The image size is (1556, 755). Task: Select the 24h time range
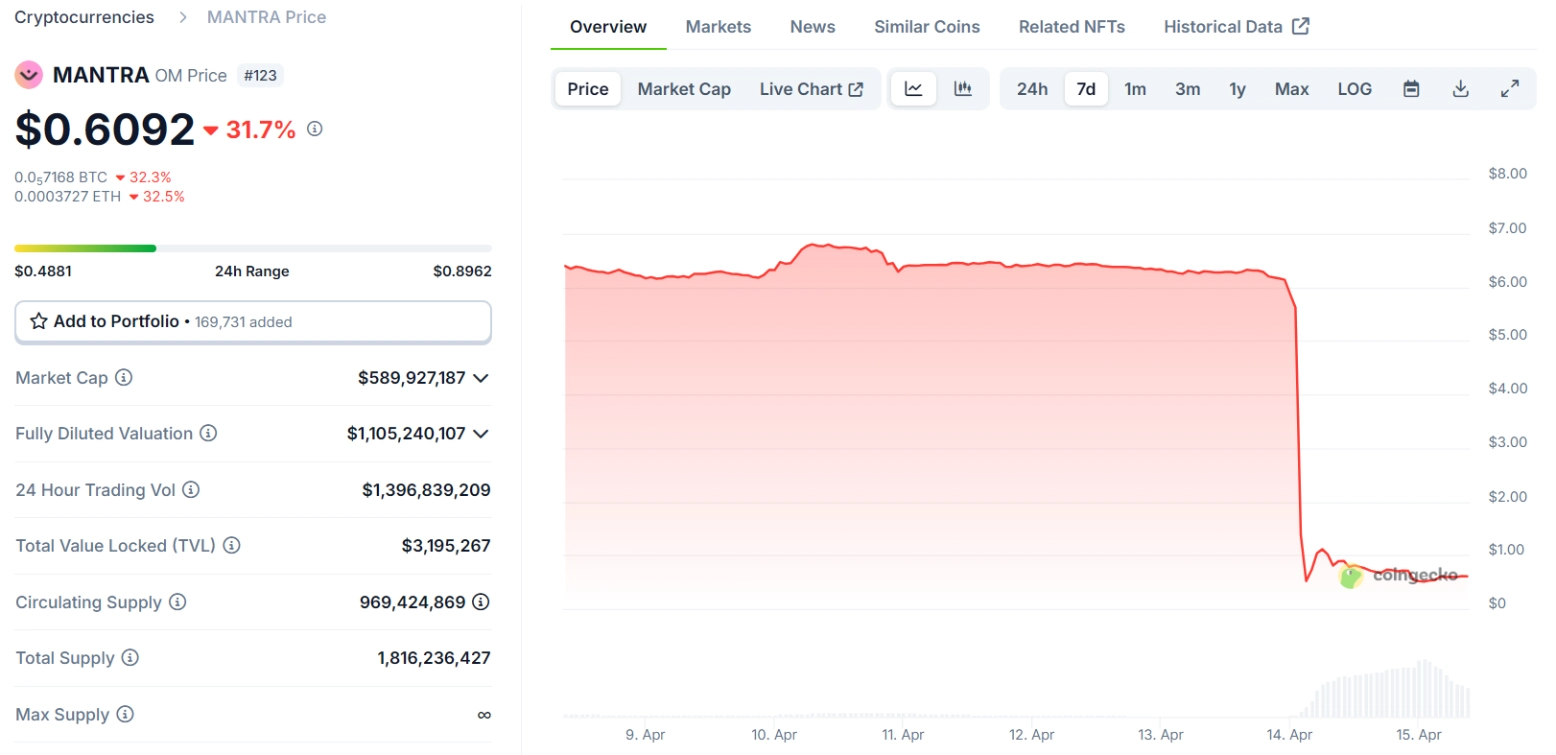coord(1032,89)
